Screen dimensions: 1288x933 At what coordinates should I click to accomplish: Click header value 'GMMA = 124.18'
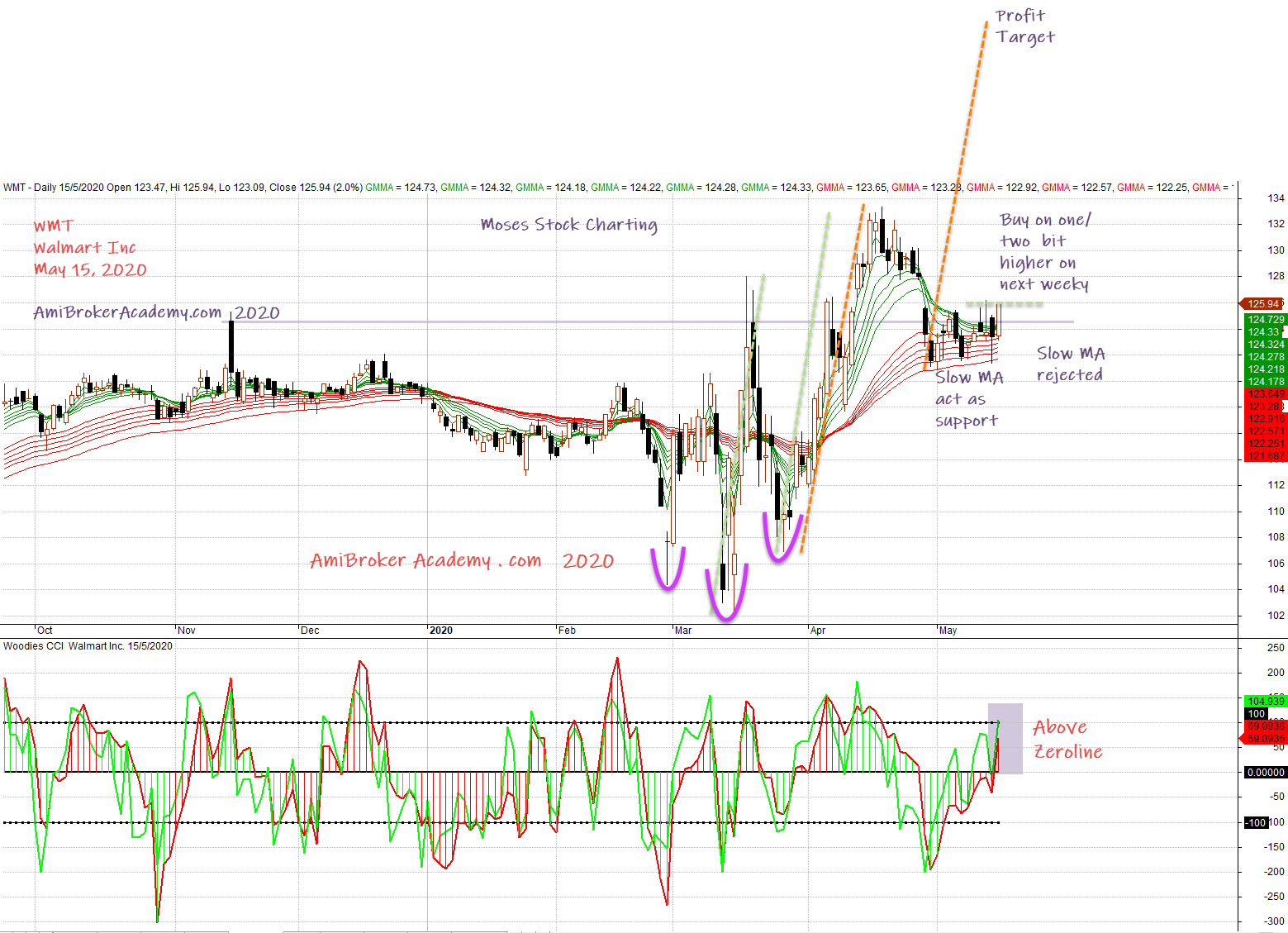pyautogui.click(x=551, y=188)
